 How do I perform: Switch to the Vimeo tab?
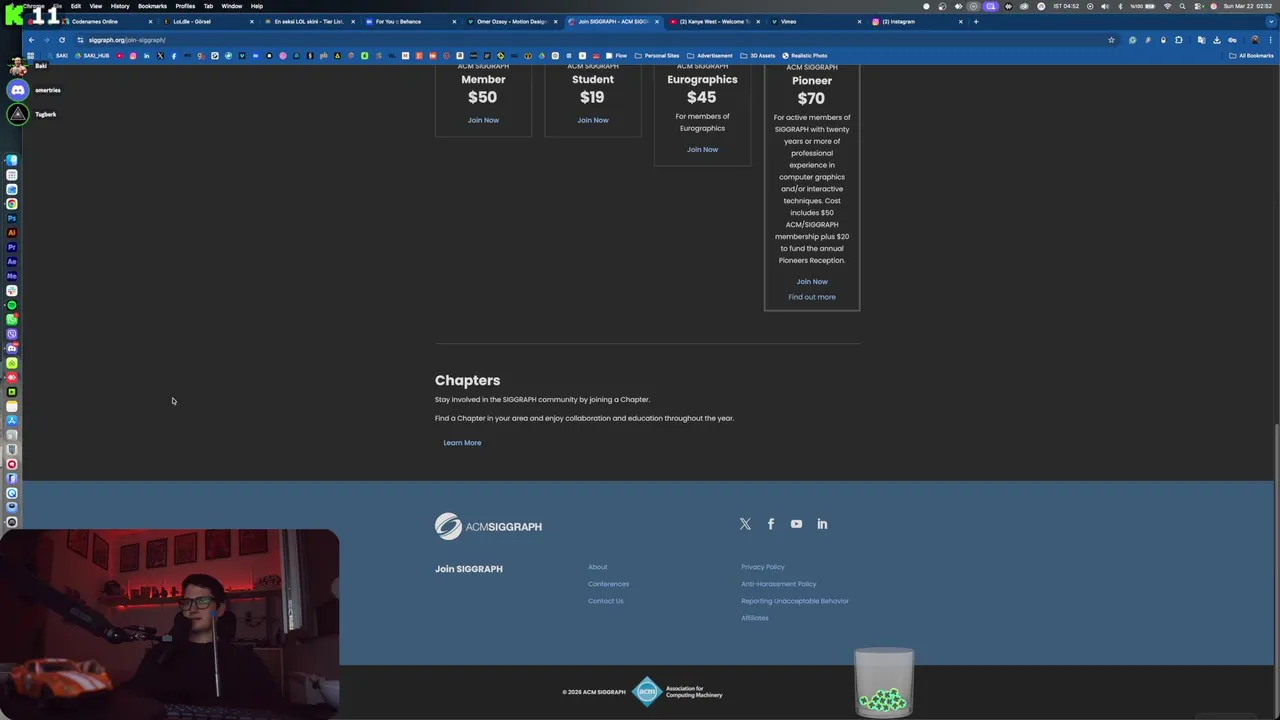click(815, 21)
